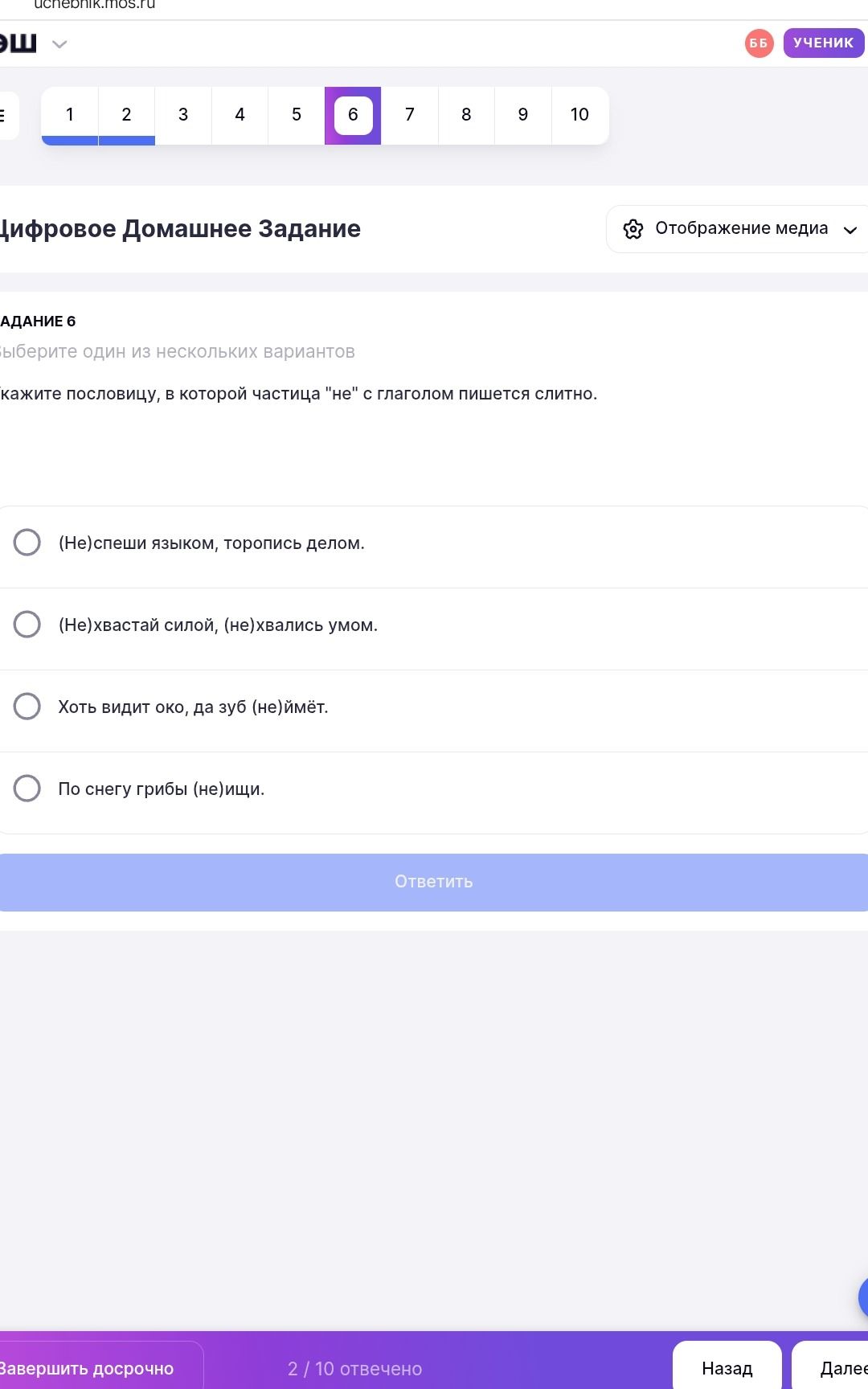Go to question 1 tab
The image size is (868, 1389).
(70, 115)
